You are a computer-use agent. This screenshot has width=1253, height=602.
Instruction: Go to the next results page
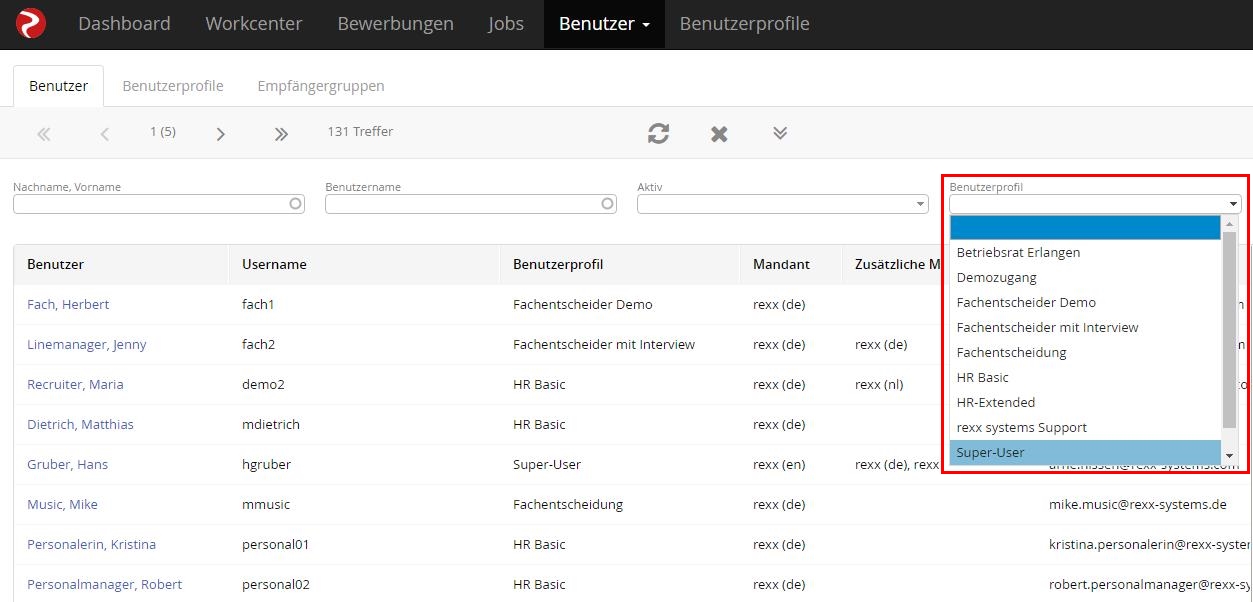(221, 134)
